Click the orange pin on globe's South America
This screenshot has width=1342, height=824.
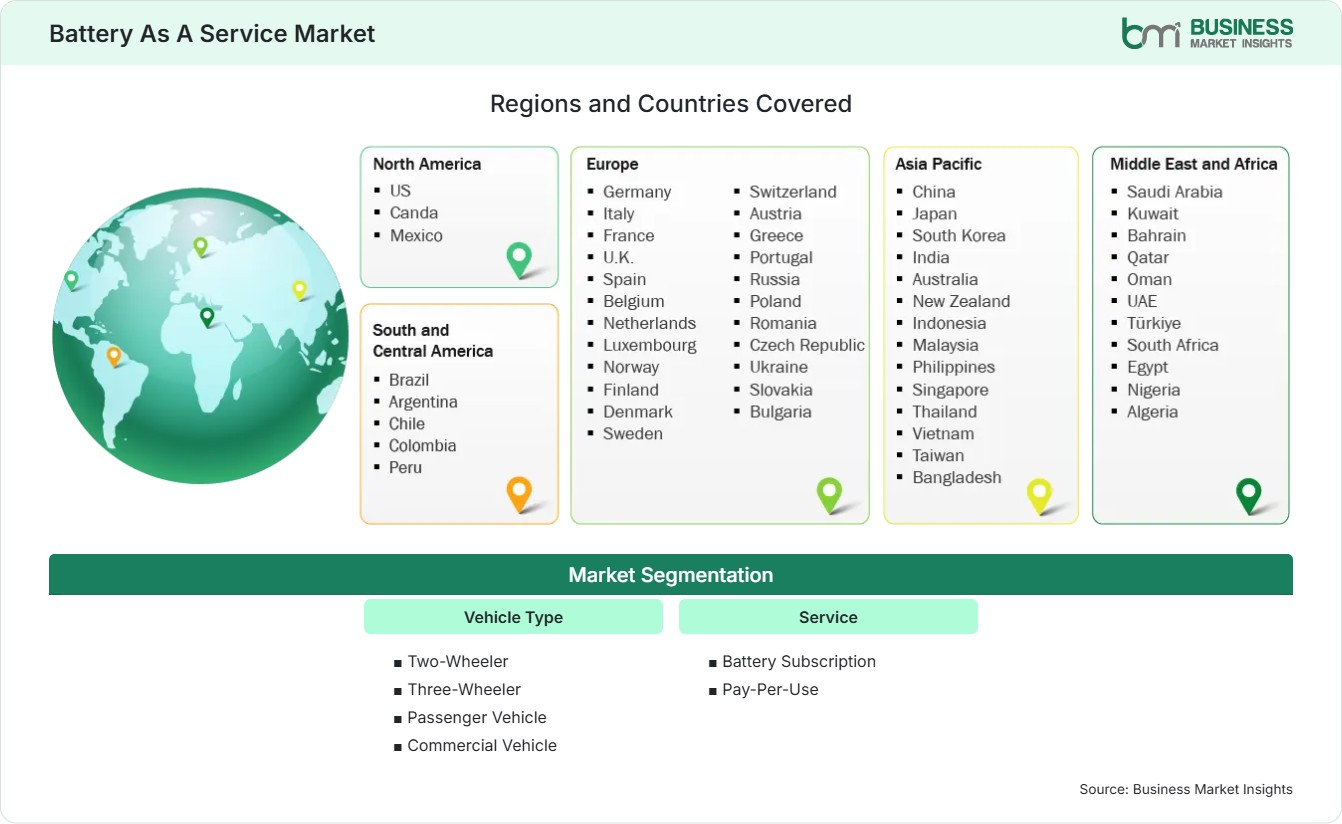tap(114, 356)
